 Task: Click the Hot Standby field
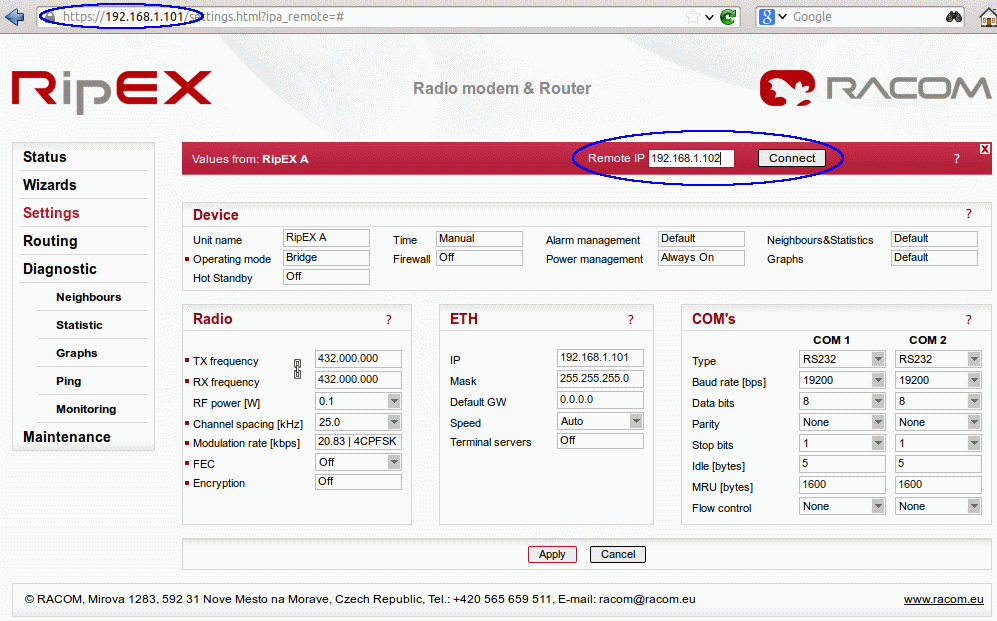(x=326, y=276)
